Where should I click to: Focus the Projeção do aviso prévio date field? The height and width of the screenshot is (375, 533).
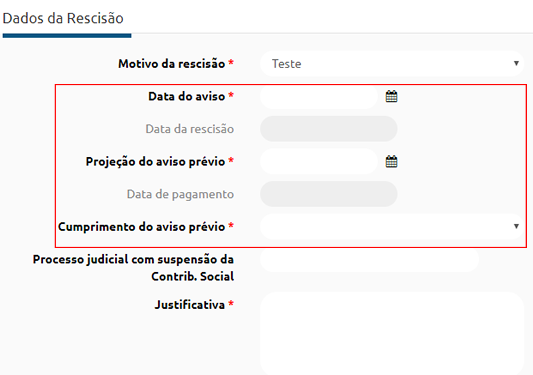click(x=319, y=161)
